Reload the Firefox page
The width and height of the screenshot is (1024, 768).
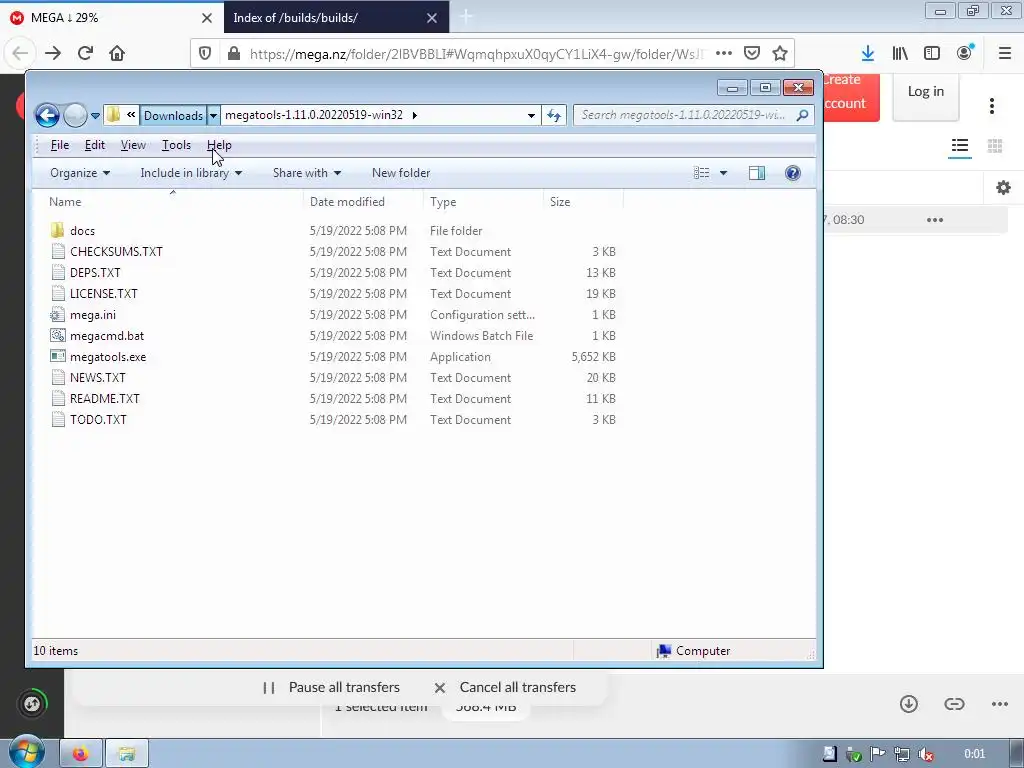click(x=86, y=53)
